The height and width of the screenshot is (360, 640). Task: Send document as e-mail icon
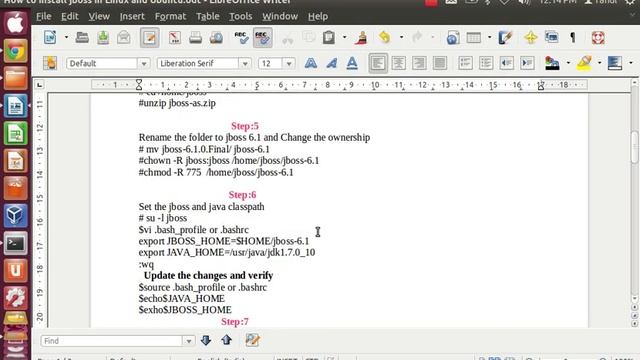coord(124,38)
